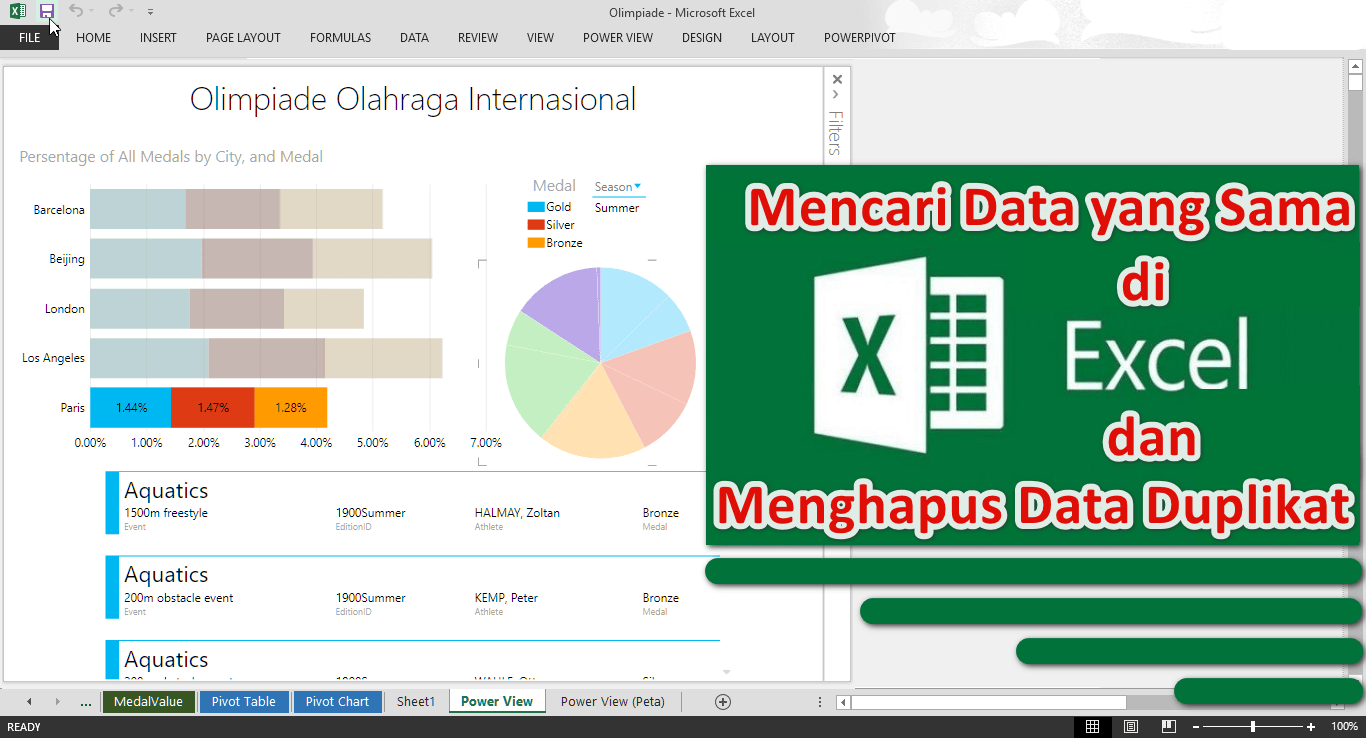Open the LAYOUT ribbon tab
This screenshot has height=738, width=1366.
click(773, 38)
